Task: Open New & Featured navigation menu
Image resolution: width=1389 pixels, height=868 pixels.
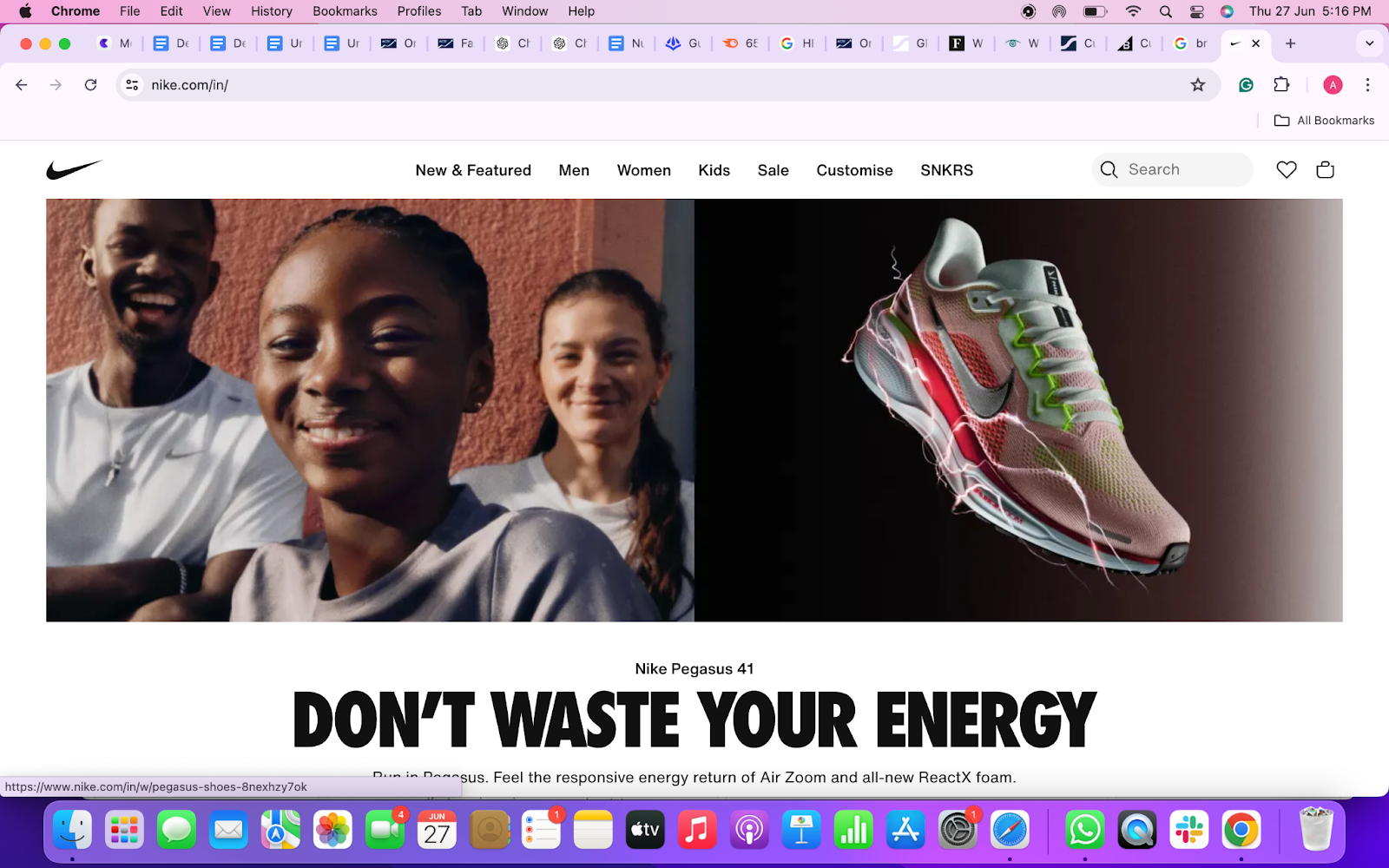Action: point(473,170)
